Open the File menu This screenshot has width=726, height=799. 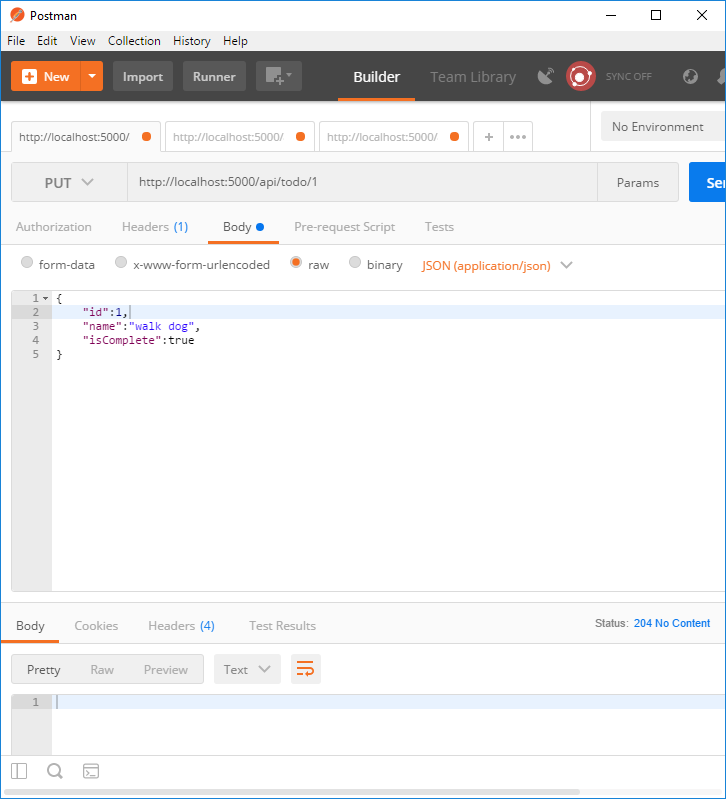pos(16,41)
